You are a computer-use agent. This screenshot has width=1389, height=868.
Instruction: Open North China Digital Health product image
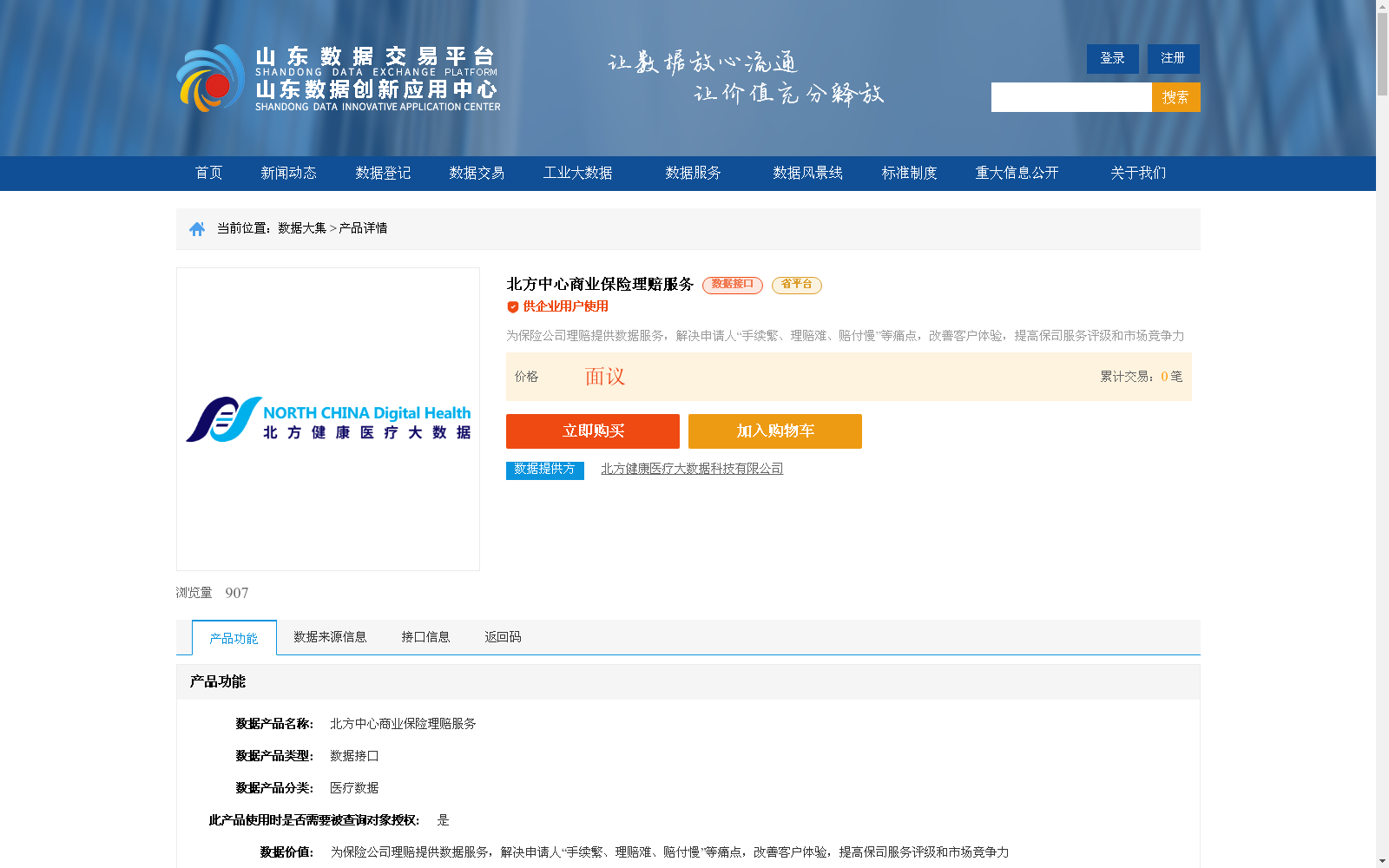tap(328, 419)
